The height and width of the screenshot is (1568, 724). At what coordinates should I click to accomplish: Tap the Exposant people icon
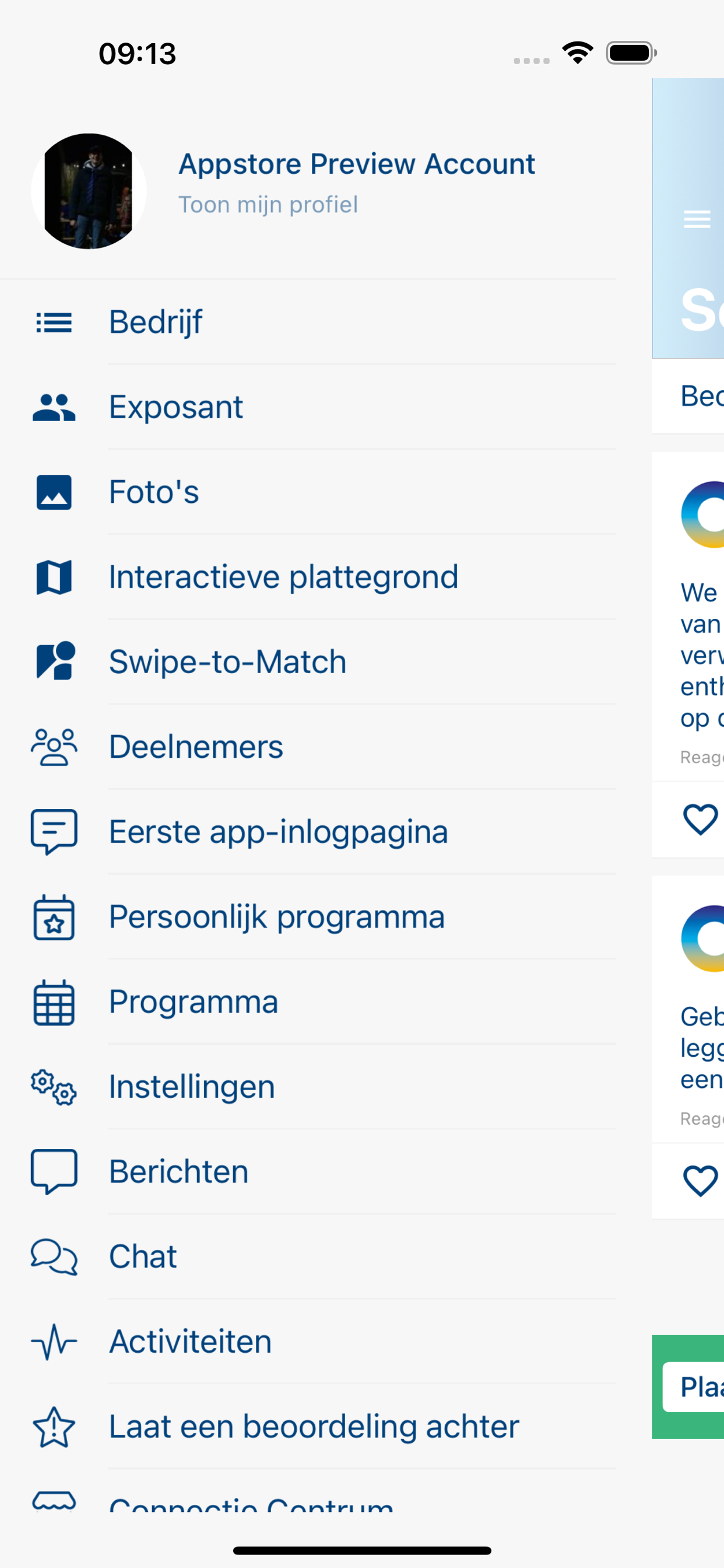[54, 407]
